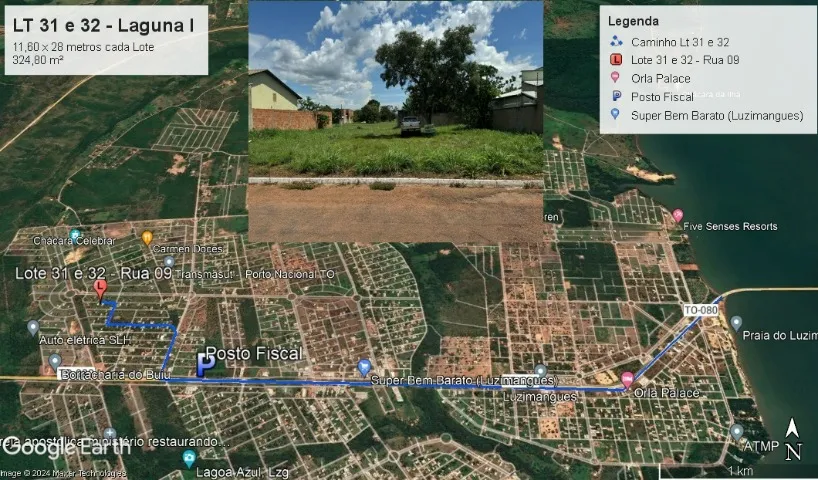Click Super Bem Barato (Luzimangues) legend entry
This screenshot has height=480, width=818.
pyautogui.click(x=716, y=115)
